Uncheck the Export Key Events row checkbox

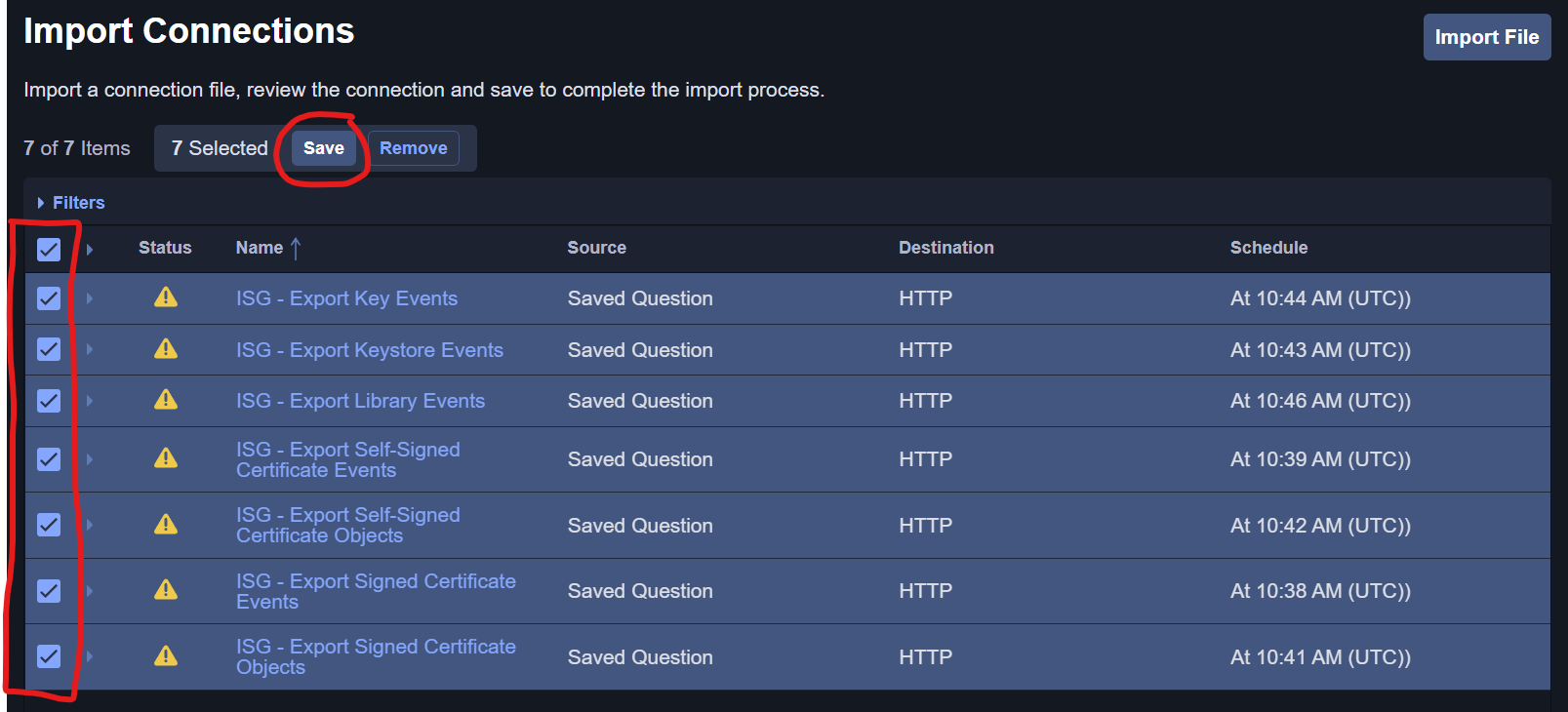49,298
